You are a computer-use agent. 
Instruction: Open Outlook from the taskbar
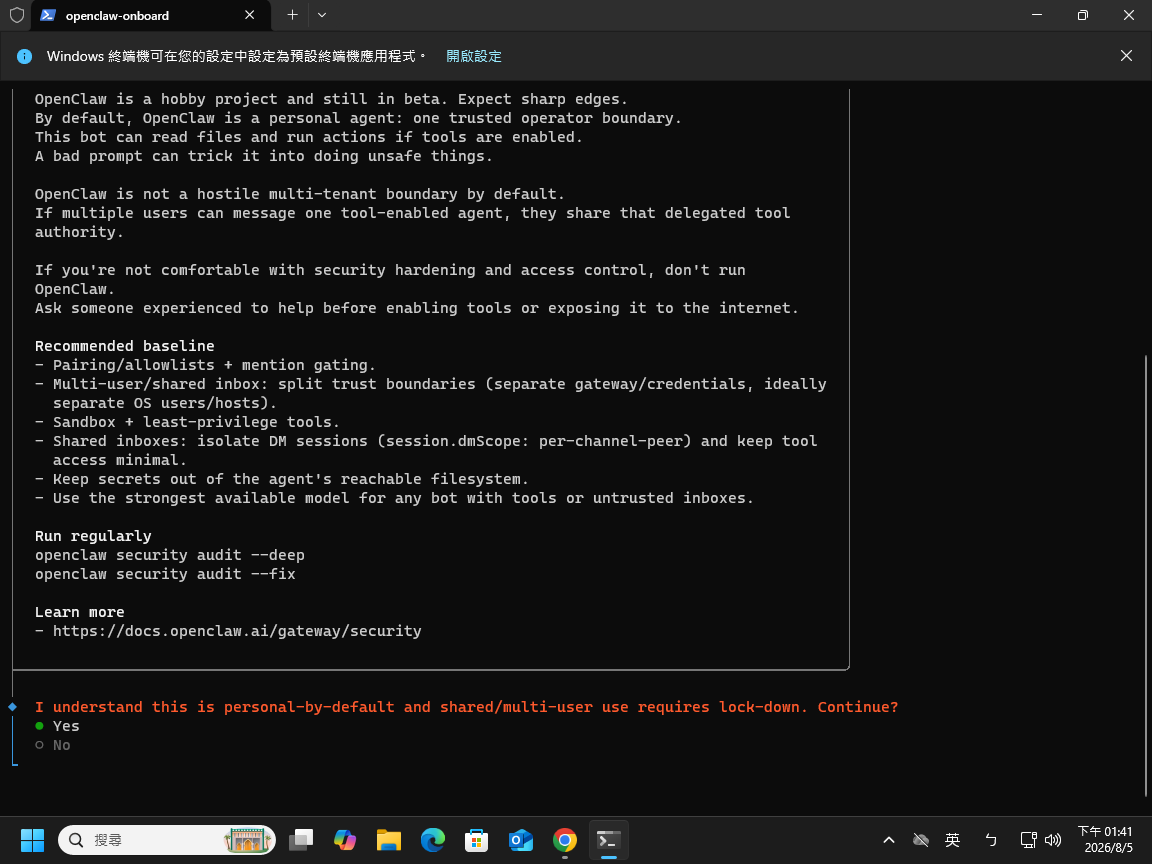pyautogui.click(x=521, y=840)
